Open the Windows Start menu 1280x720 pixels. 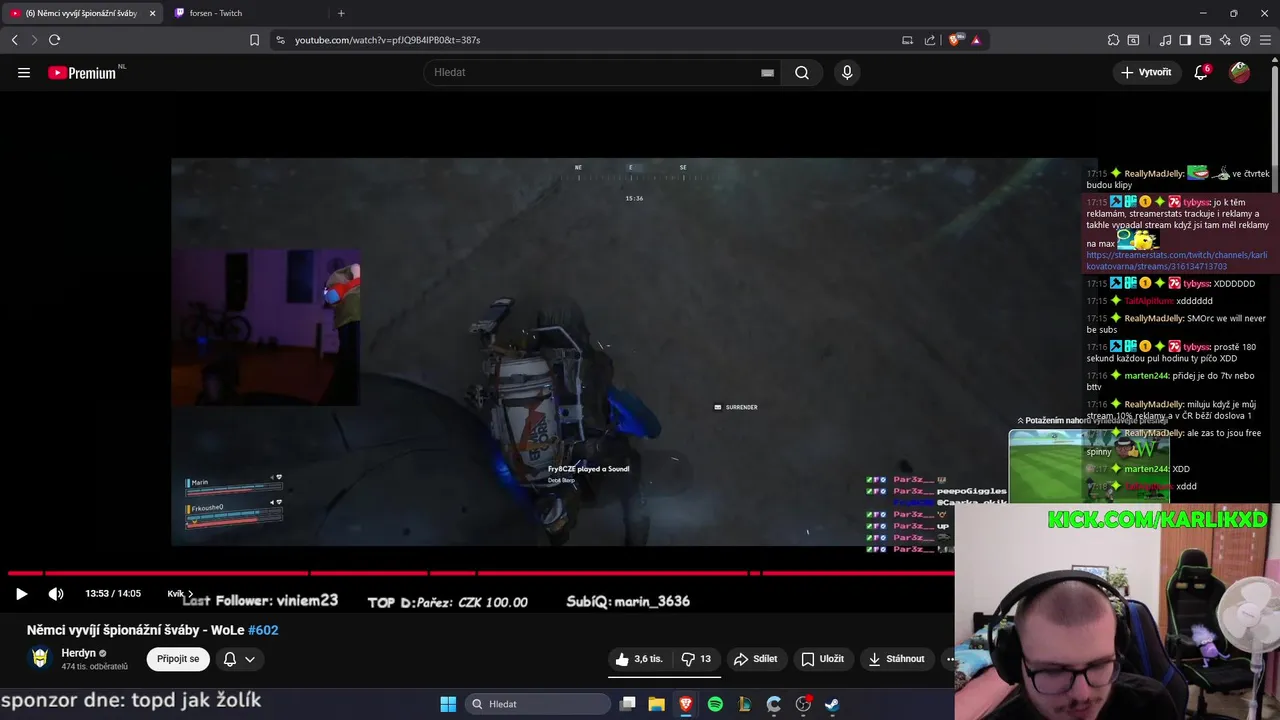click(x=448, y=704)
